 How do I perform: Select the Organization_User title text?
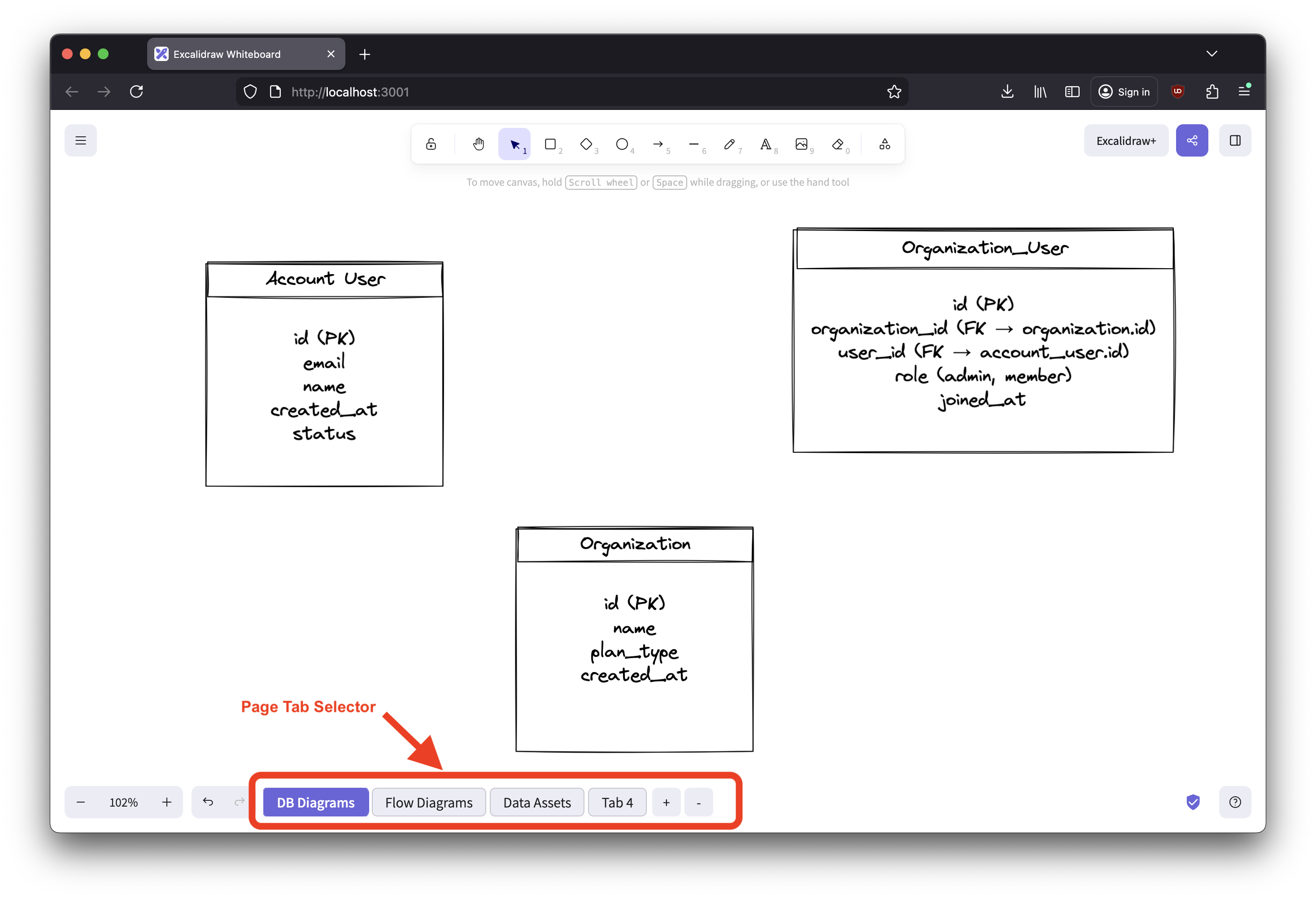coord(985,248)
